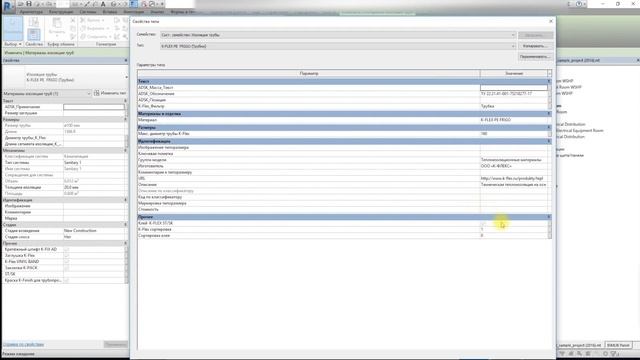Click the Open folder icon in quick access toolbar
This screenshot has height=360, width=640.
20,4
